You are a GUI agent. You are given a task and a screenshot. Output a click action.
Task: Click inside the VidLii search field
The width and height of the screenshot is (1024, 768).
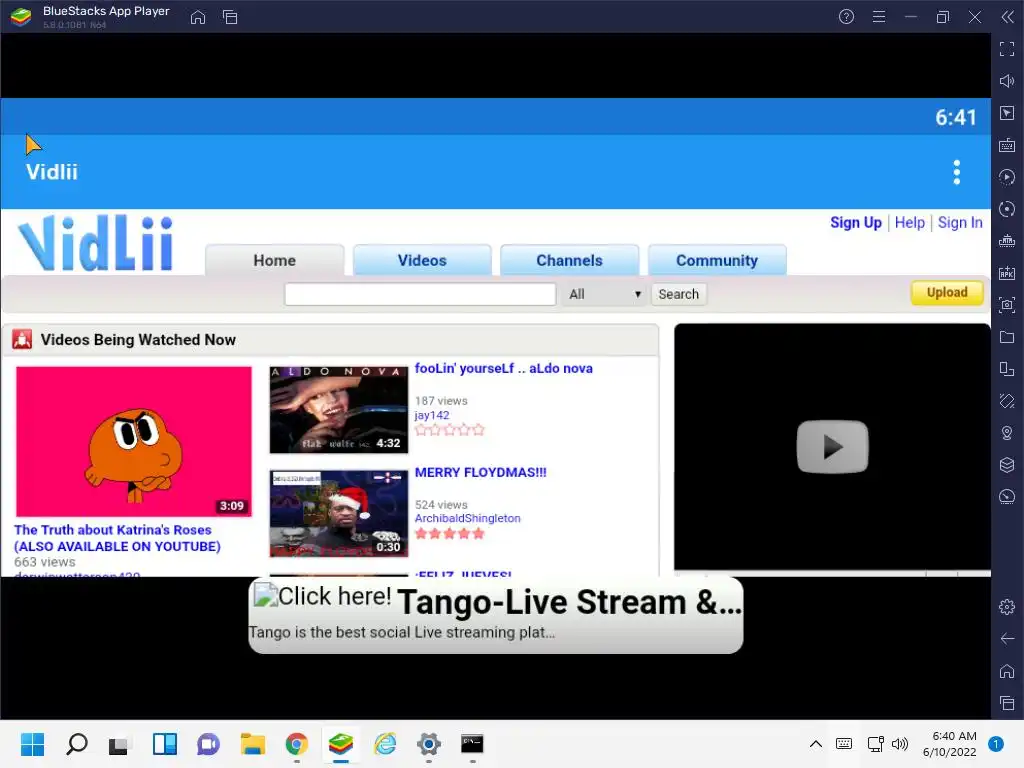(x=420, y=294)
